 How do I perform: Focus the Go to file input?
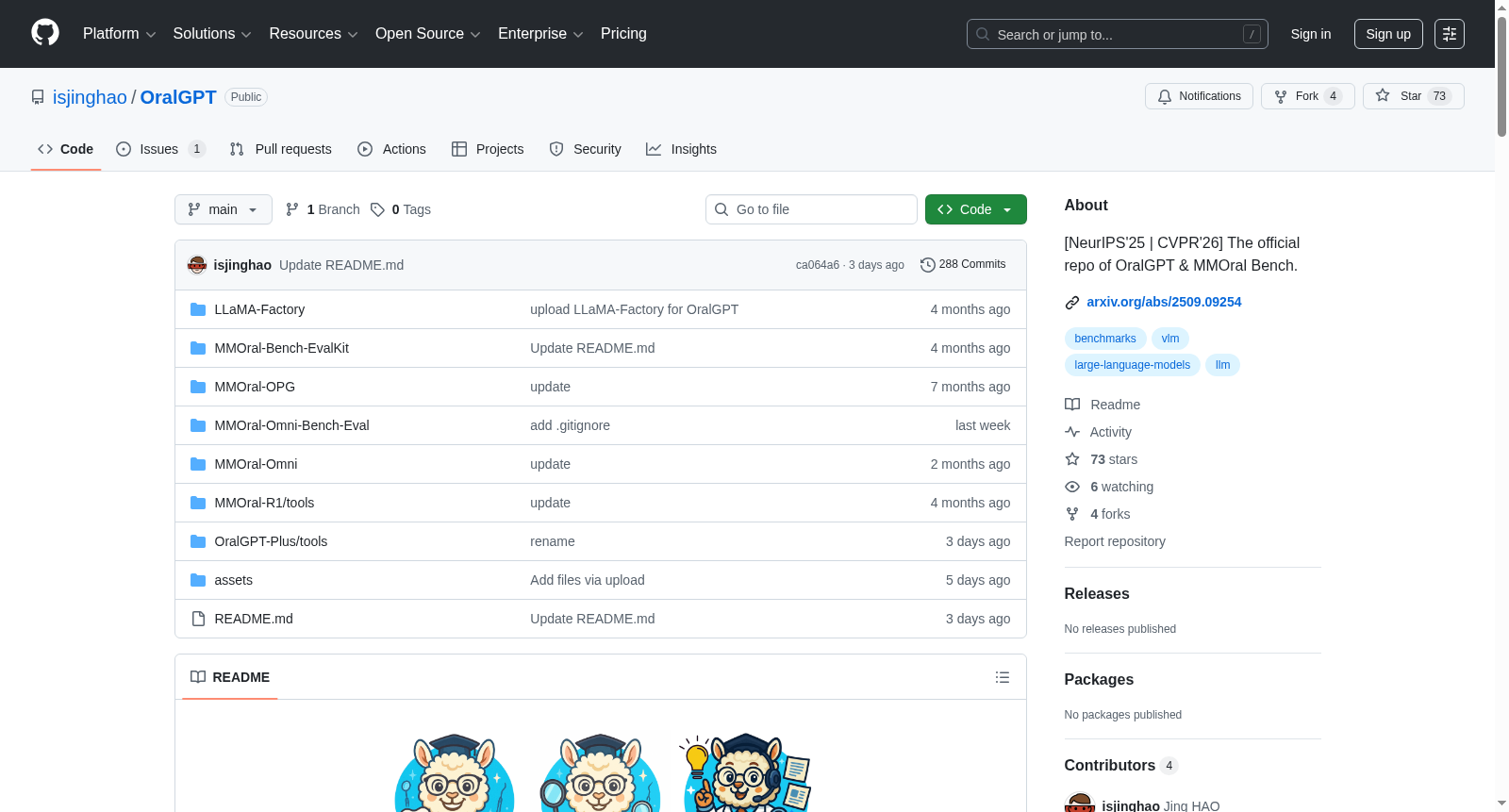point(811,209)
